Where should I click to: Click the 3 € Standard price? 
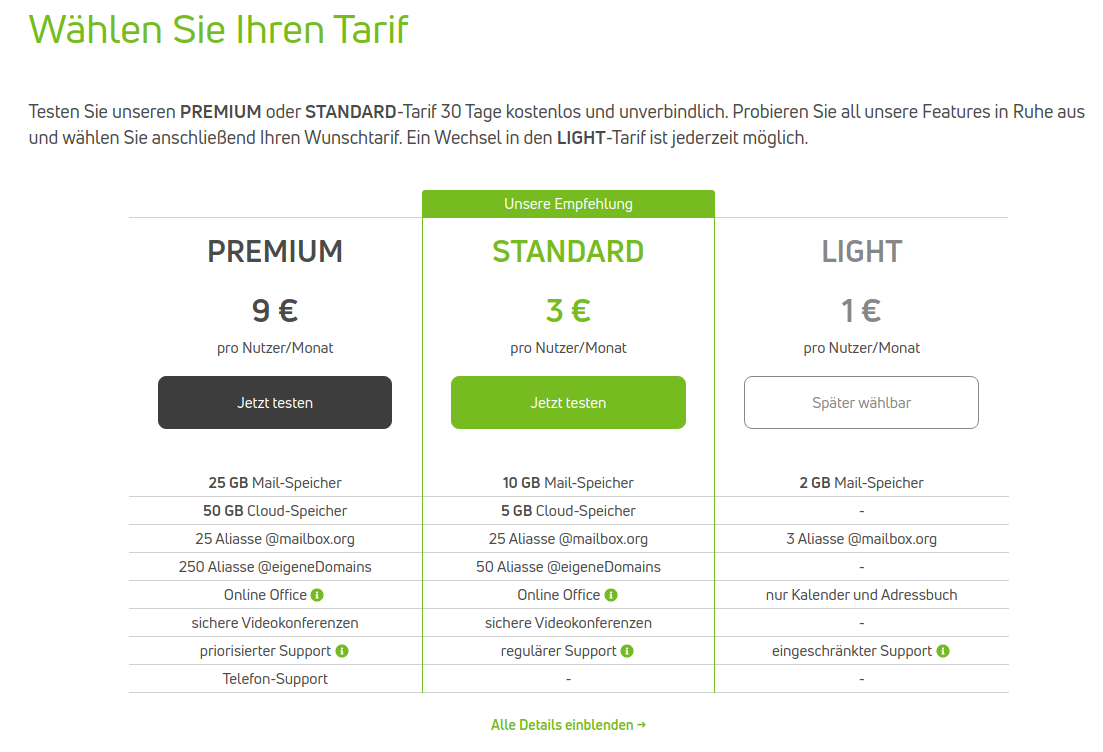coord(568,310)
